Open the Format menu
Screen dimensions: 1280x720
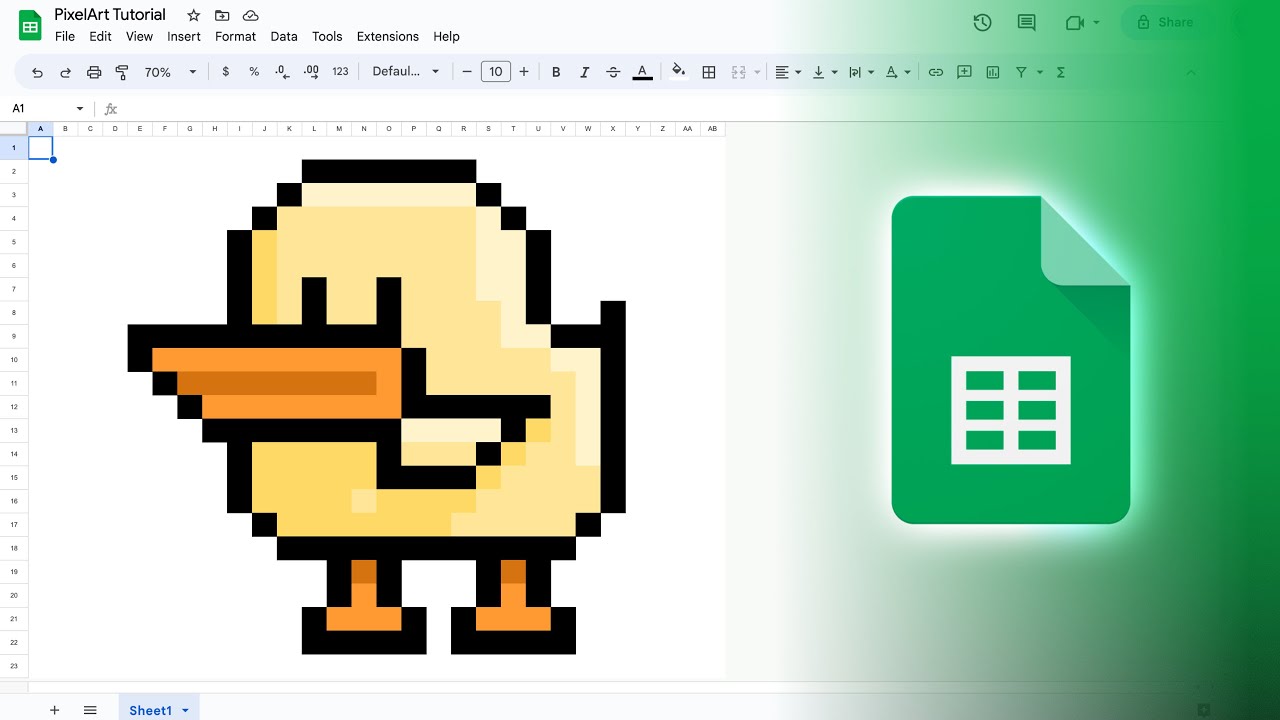[235, 36]
